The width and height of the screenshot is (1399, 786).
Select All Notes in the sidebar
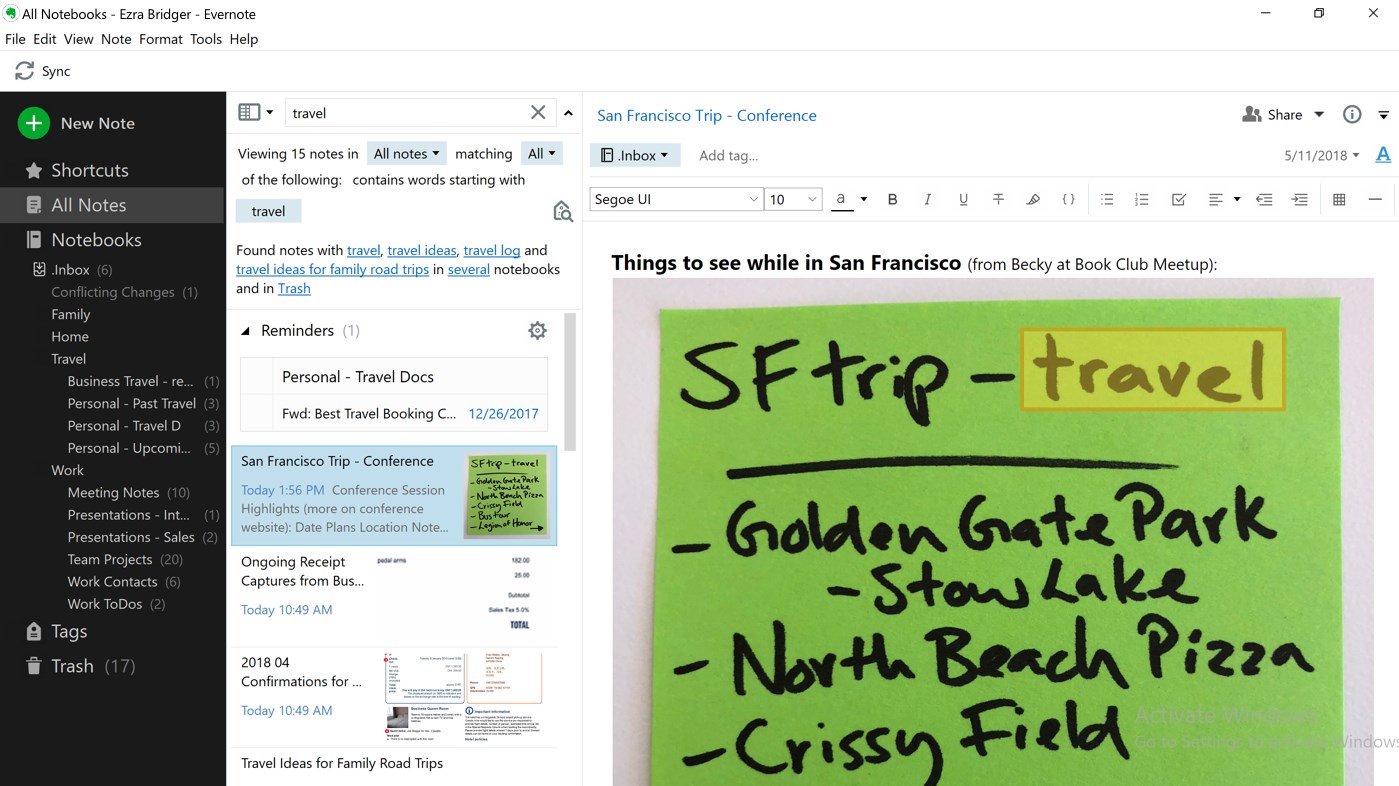point(112,205)
